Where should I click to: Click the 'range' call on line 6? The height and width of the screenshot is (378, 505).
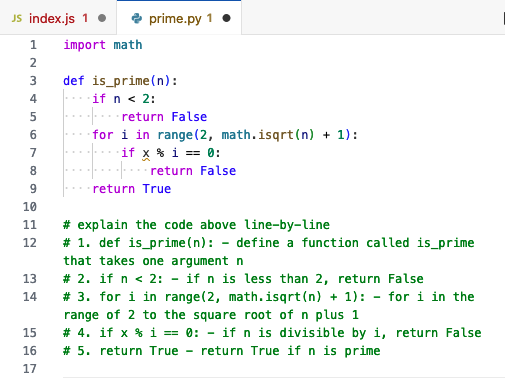(x=175, y=135)
